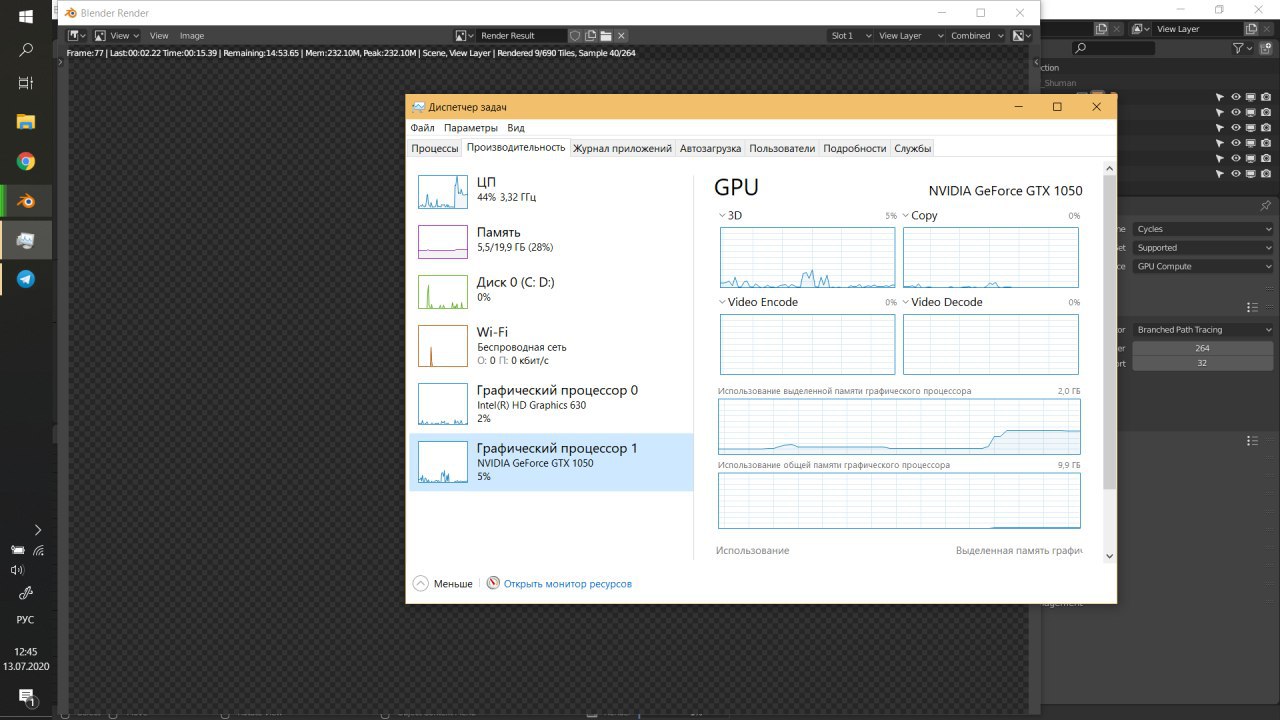This screenshot has height=720, width=1280.
Task: Switch to the Службы tab
Action: click(x=912, y=148)
